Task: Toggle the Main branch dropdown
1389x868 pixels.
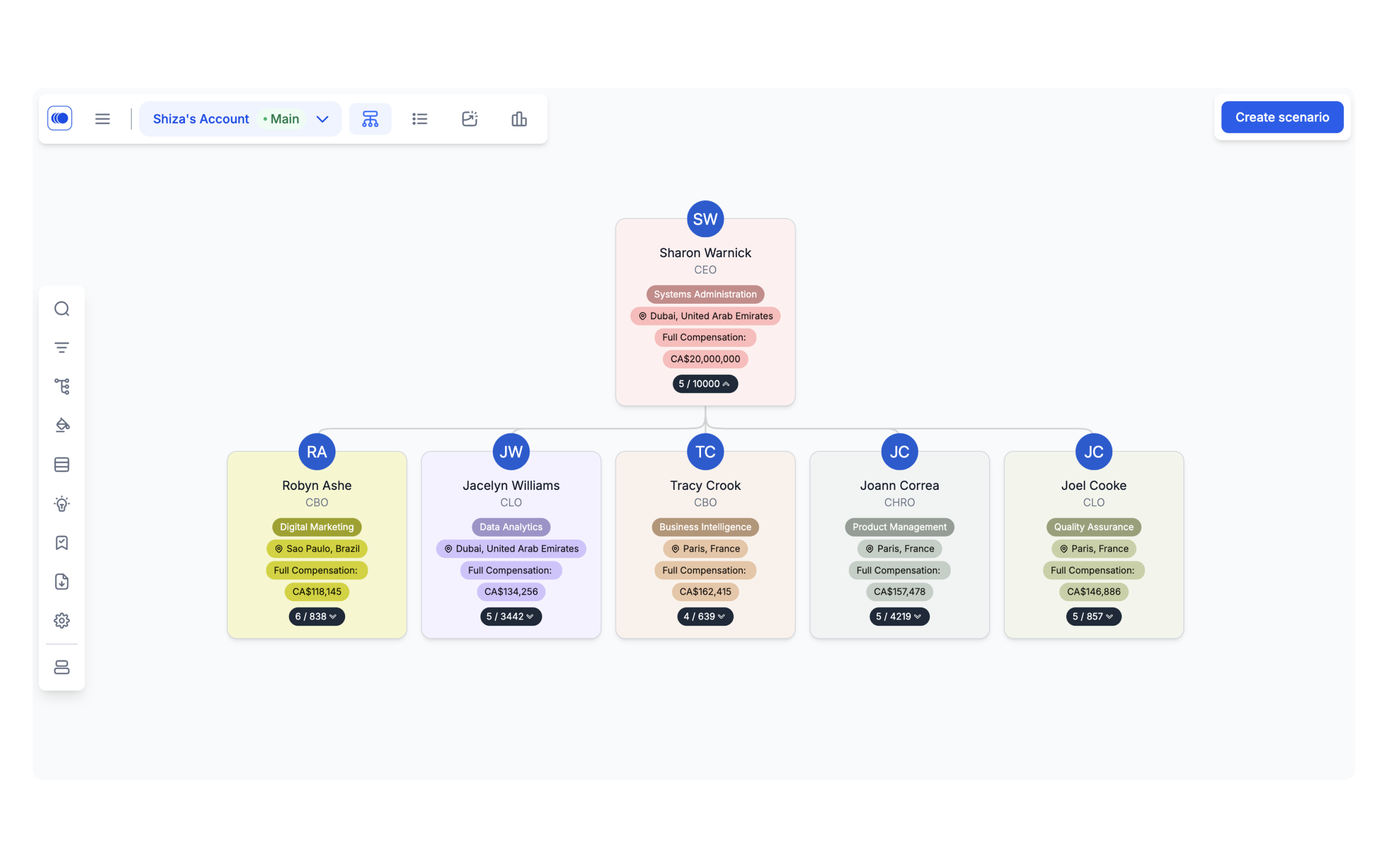Action: point(323,119)
